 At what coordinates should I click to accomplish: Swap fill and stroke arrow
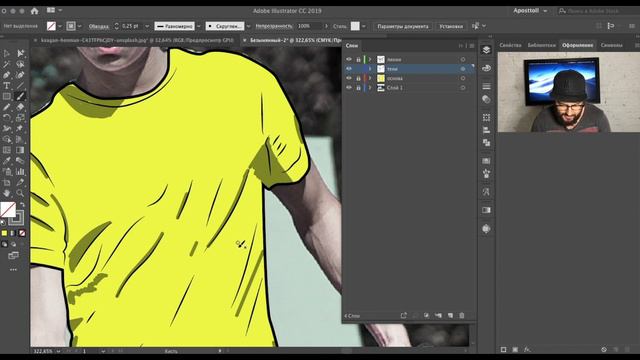pyautogui.click(x=22, y=205)
